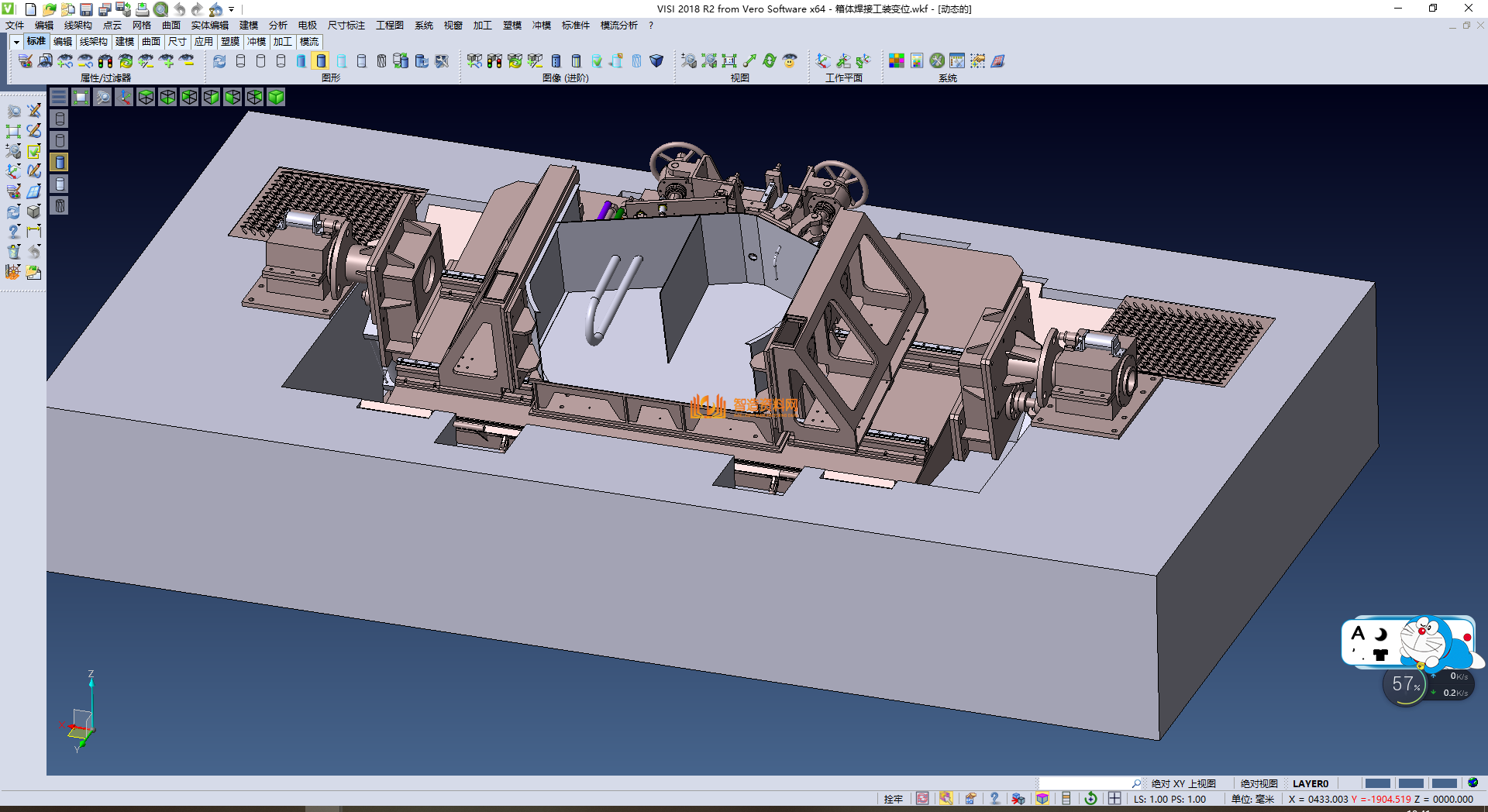Click the 单位: 毫米 units label
This screenshot has height=812, width=1488.
[x=1252, y=799]
